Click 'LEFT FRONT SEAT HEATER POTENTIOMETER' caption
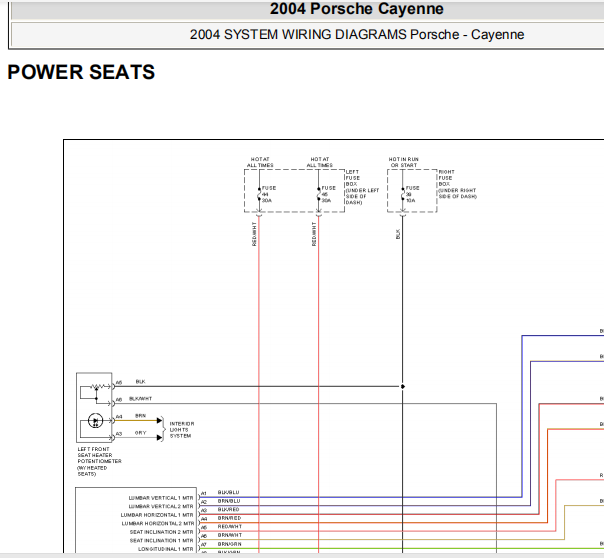 [x=99, y=461]
